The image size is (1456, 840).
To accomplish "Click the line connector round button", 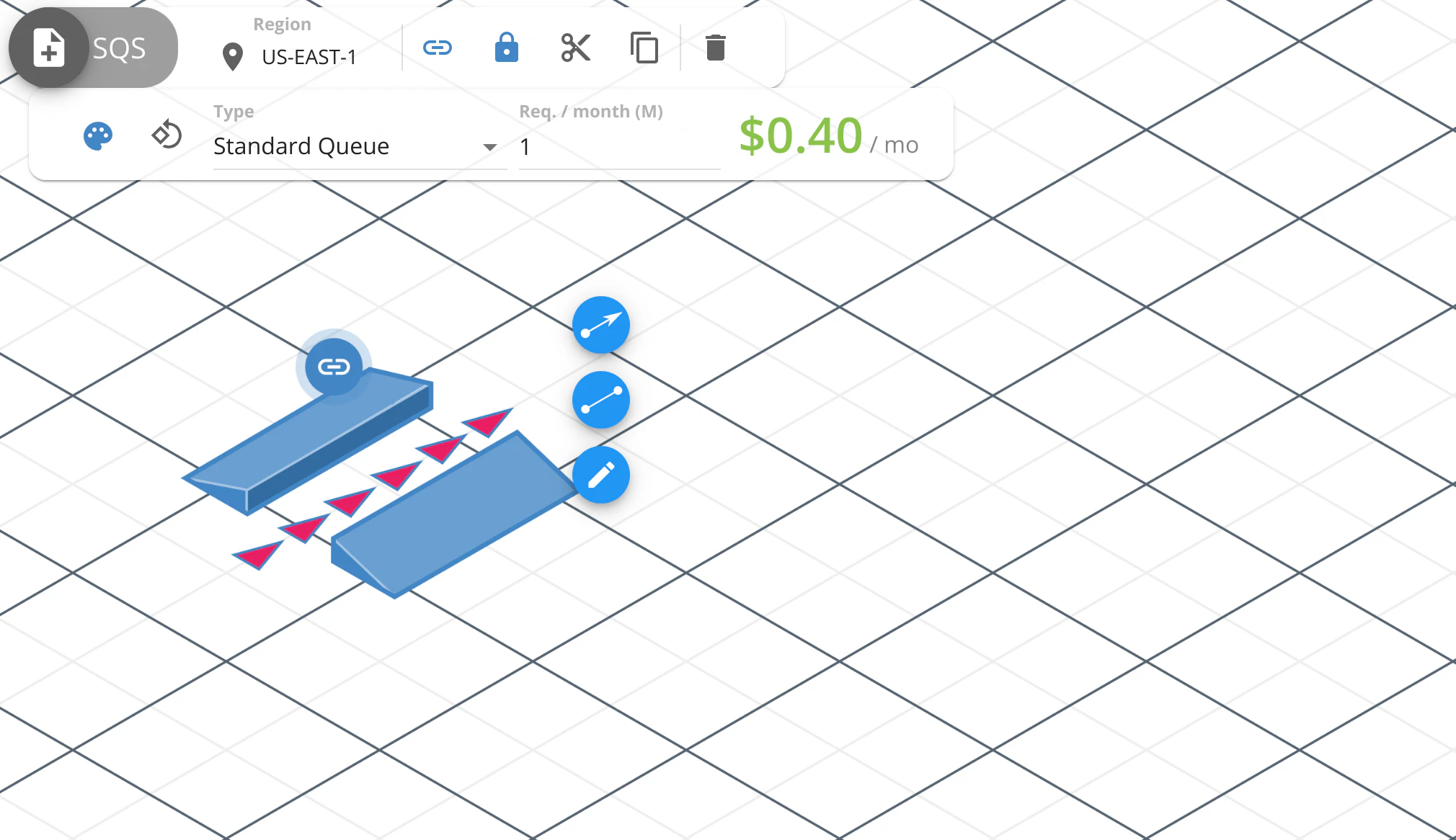I will pyautogui.click(x=601, y=400).
